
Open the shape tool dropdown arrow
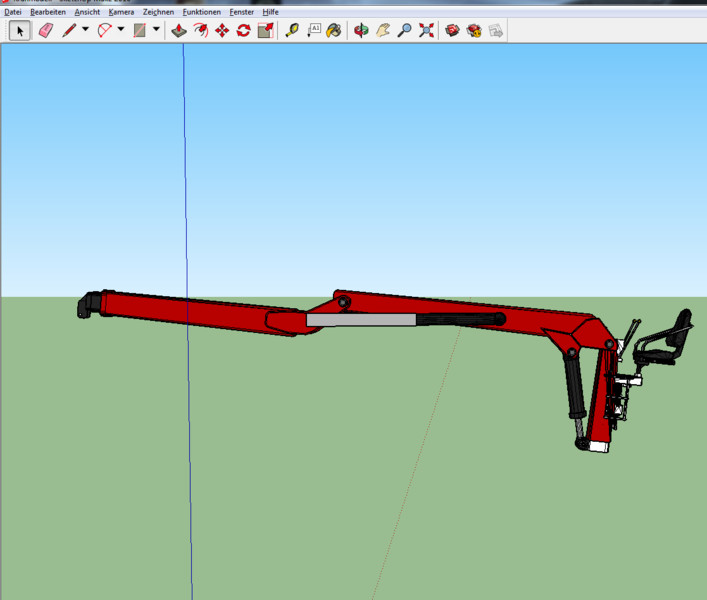coord(156,30)
